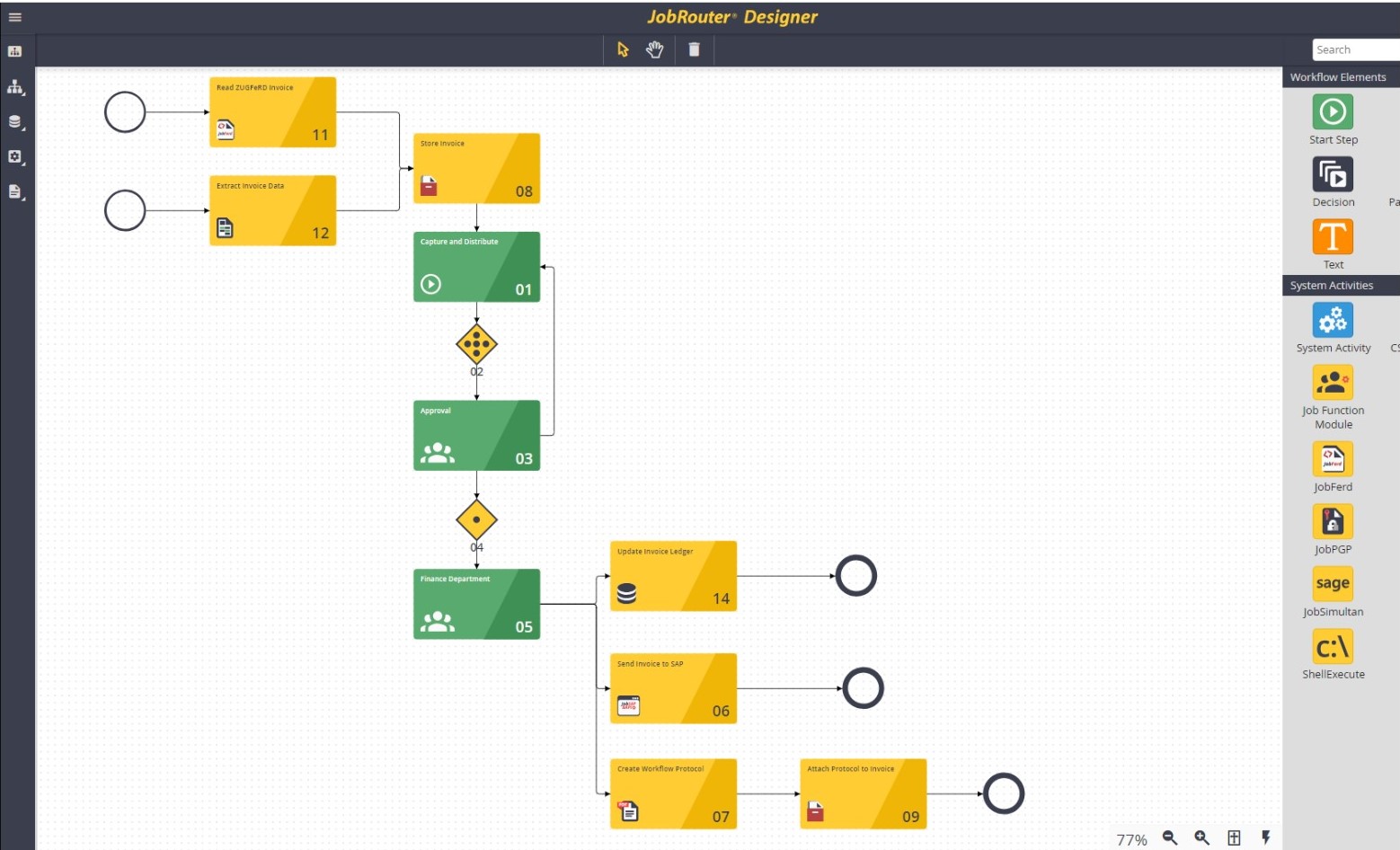Open the document sidebar icon

(x=15, y=191)
